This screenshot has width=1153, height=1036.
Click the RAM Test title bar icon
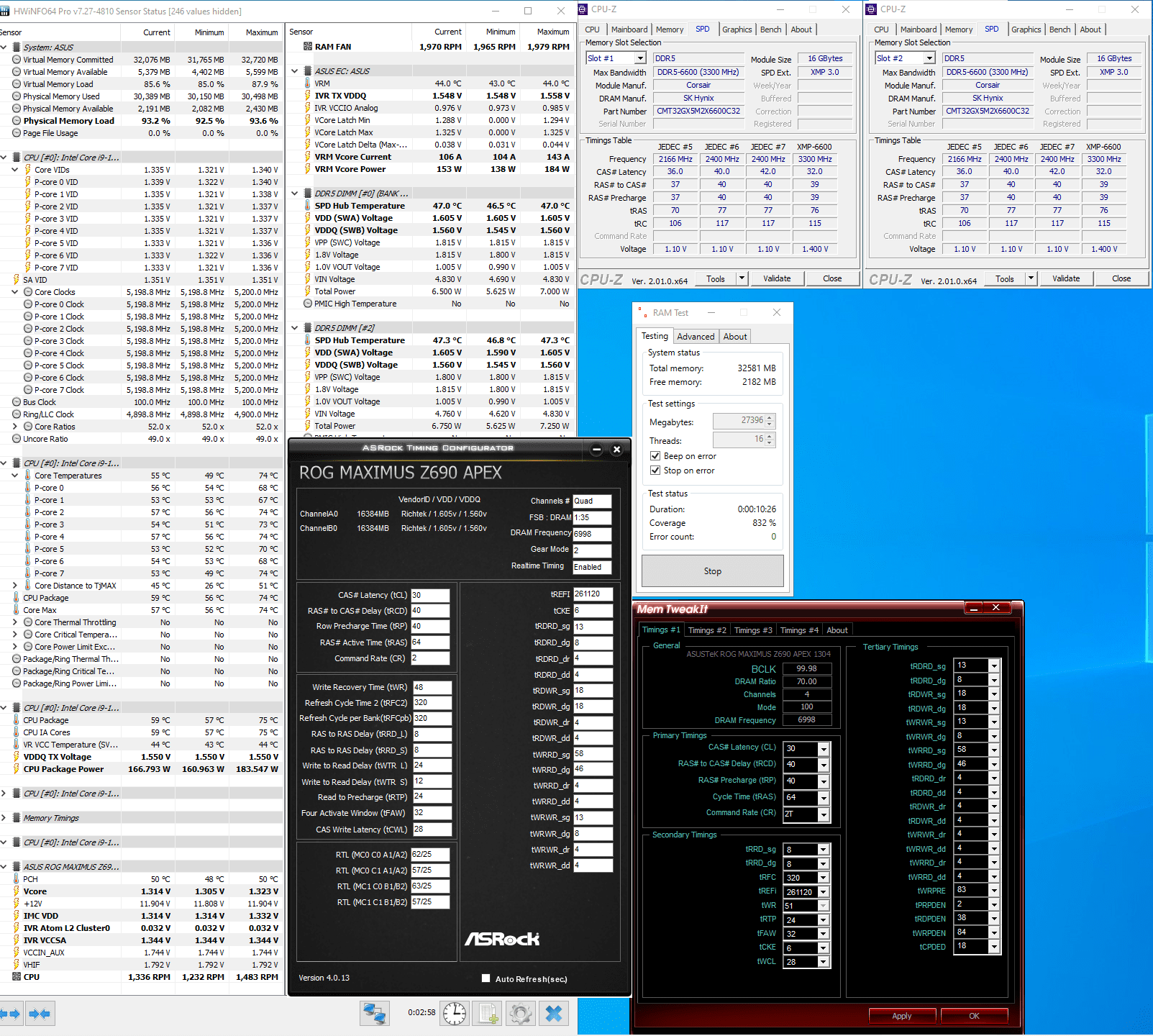pyautogui.click(x=642, y=312)
